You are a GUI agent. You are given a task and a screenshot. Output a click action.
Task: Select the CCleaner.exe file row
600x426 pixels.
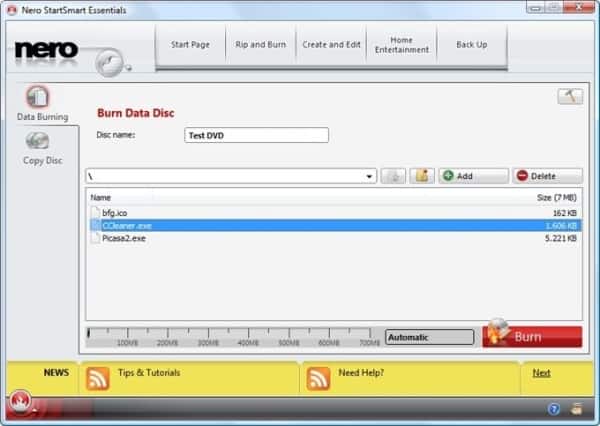point(334,225)
